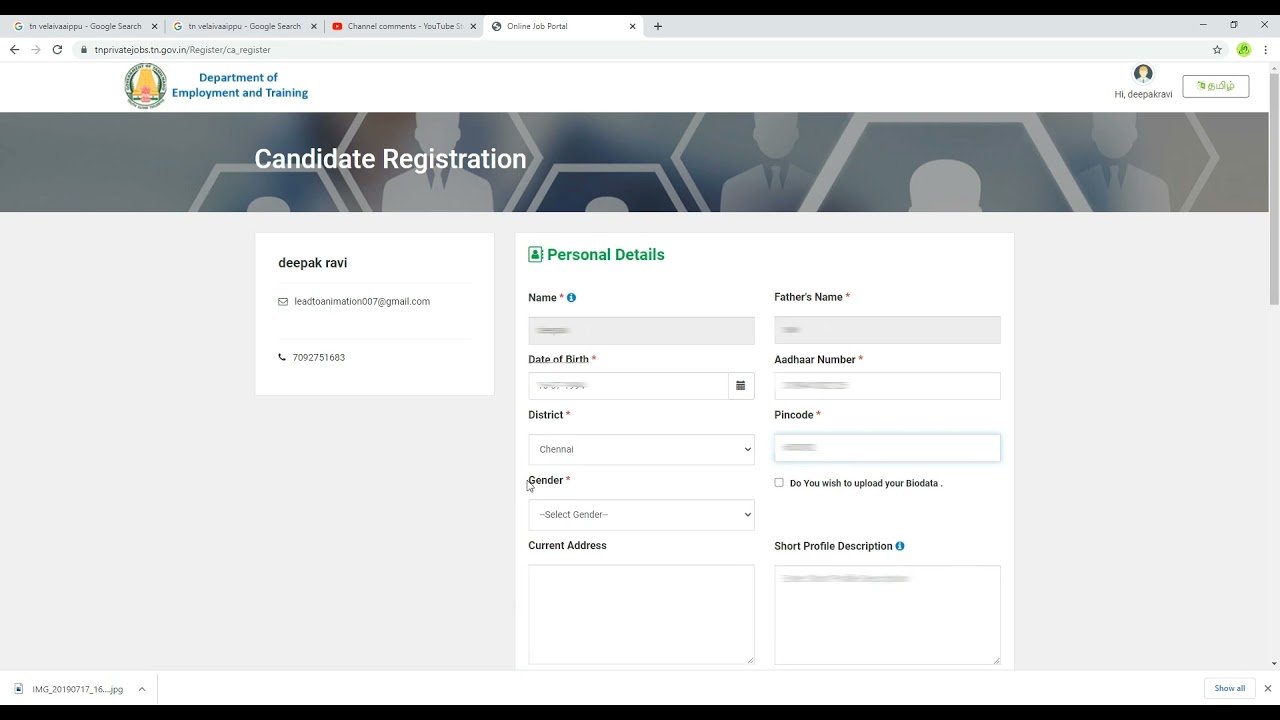Switch to first tn velaivaaippu Google Search tab
1280x720 pixels.
tap(85, 26)
